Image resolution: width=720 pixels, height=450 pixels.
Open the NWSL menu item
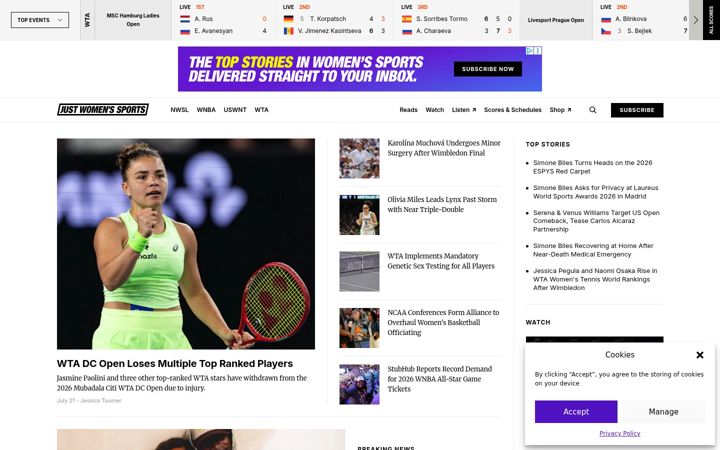180,110
